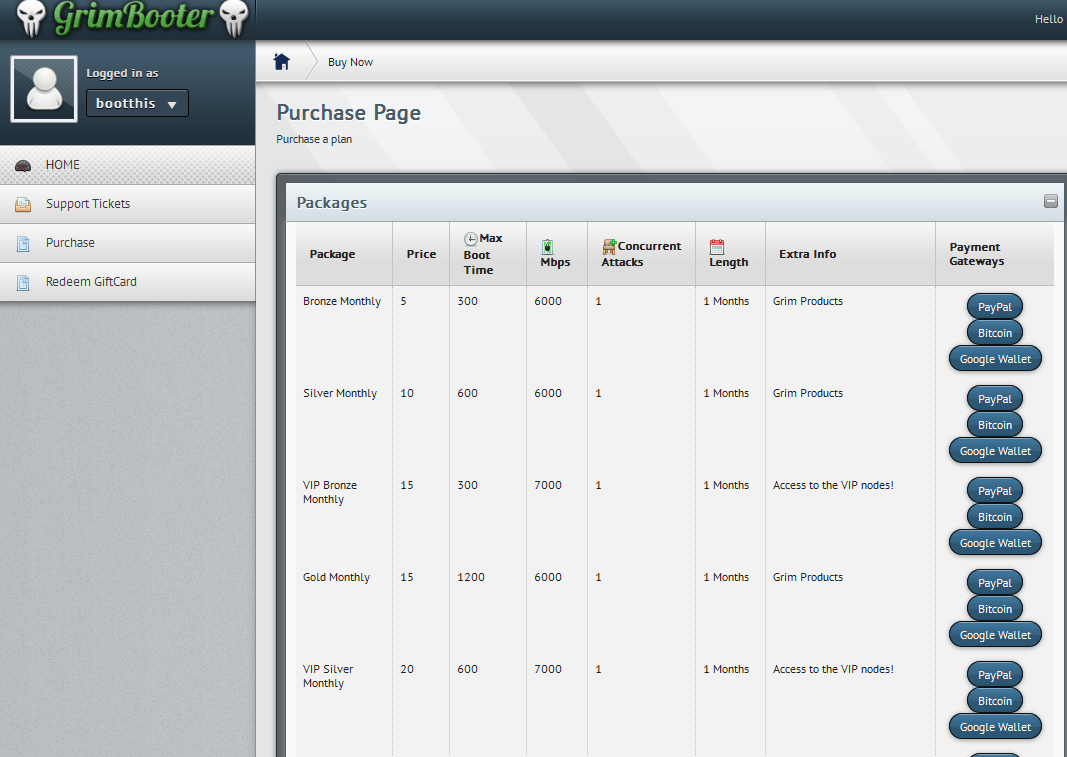1067x757 pixels.
Task: Click the Support Tickets inbox icon
Action: pyautogui.click(x=23, y=204)
